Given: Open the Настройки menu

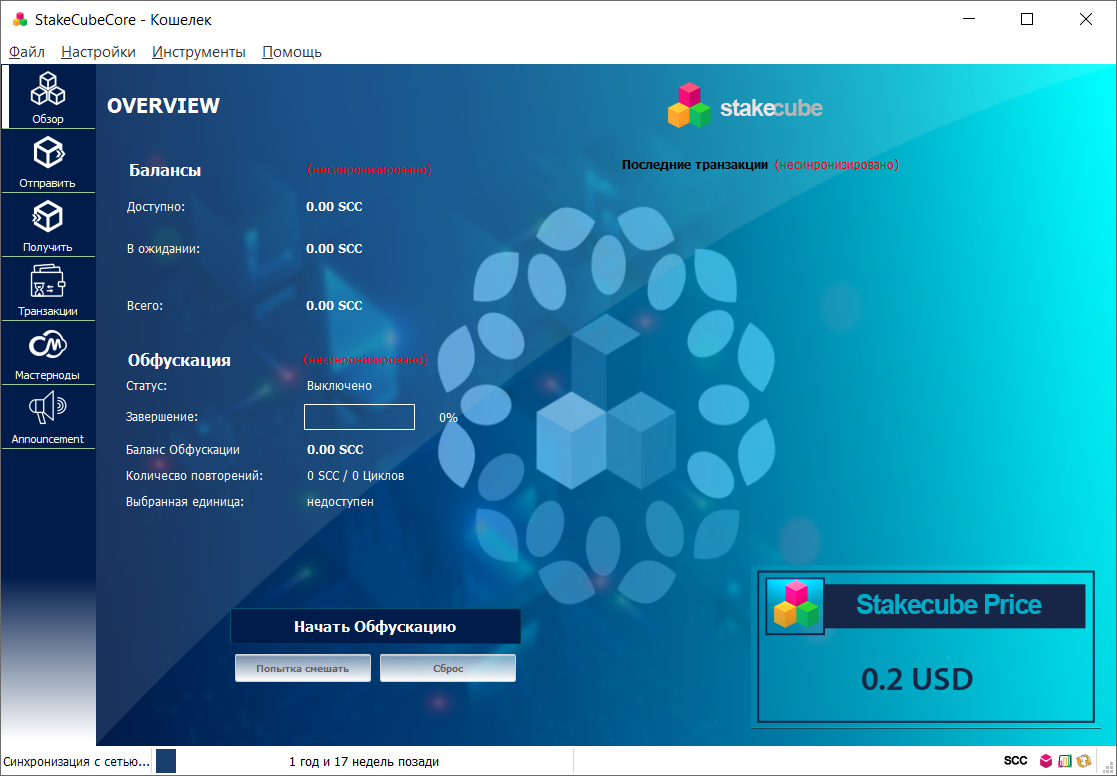Looking at the screenshot, I should click(x=98, y=52).
